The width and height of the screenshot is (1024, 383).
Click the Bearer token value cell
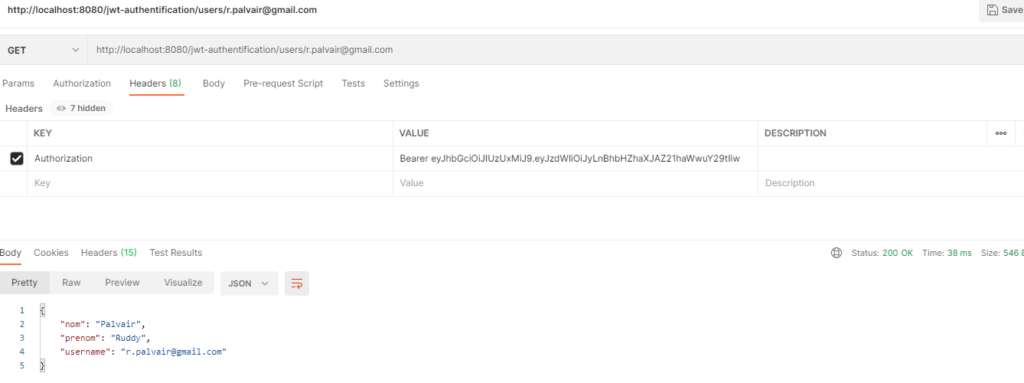click(575, 159)
